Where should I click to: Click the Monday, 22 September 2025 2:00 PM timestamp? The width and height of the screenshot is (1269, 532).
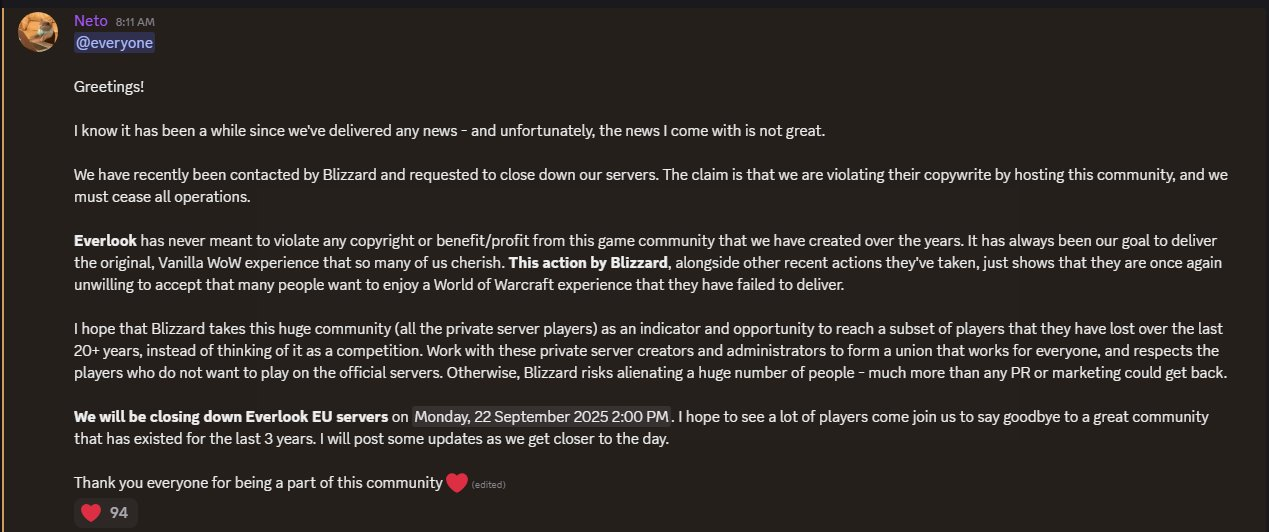(543, 416)
